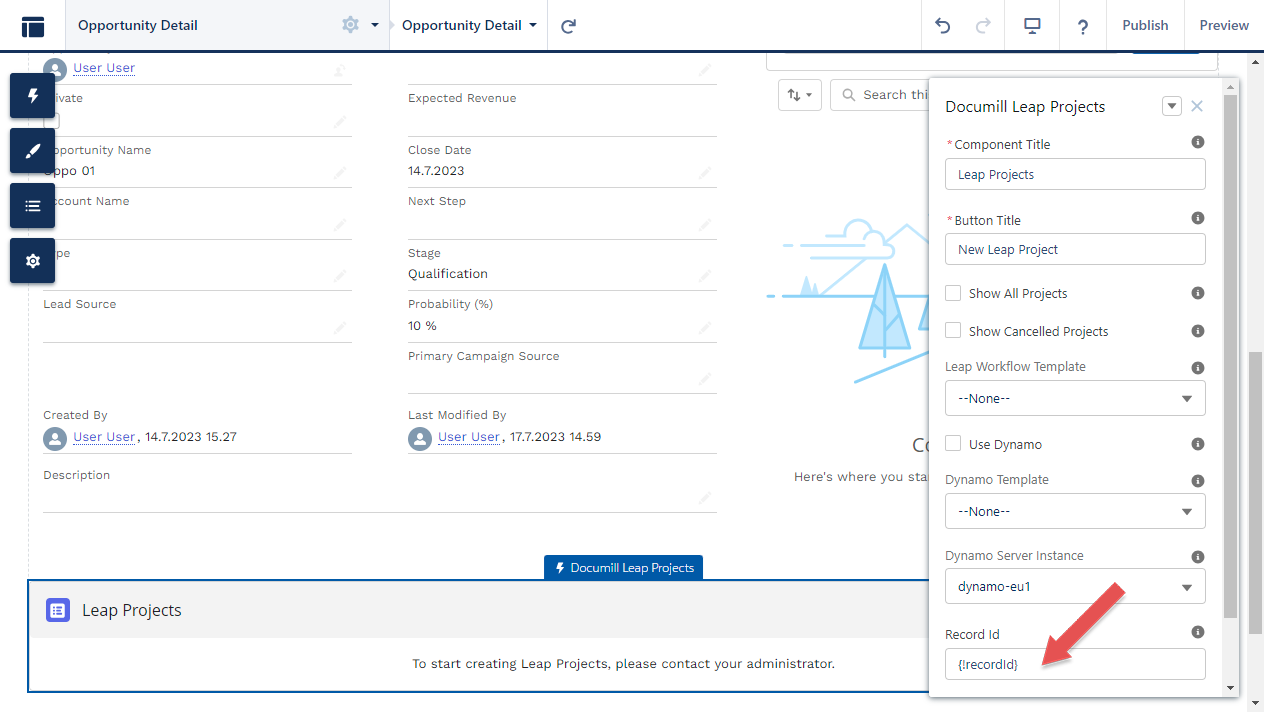Select the lightning components icon in the left sidebar

coord(32,96)
